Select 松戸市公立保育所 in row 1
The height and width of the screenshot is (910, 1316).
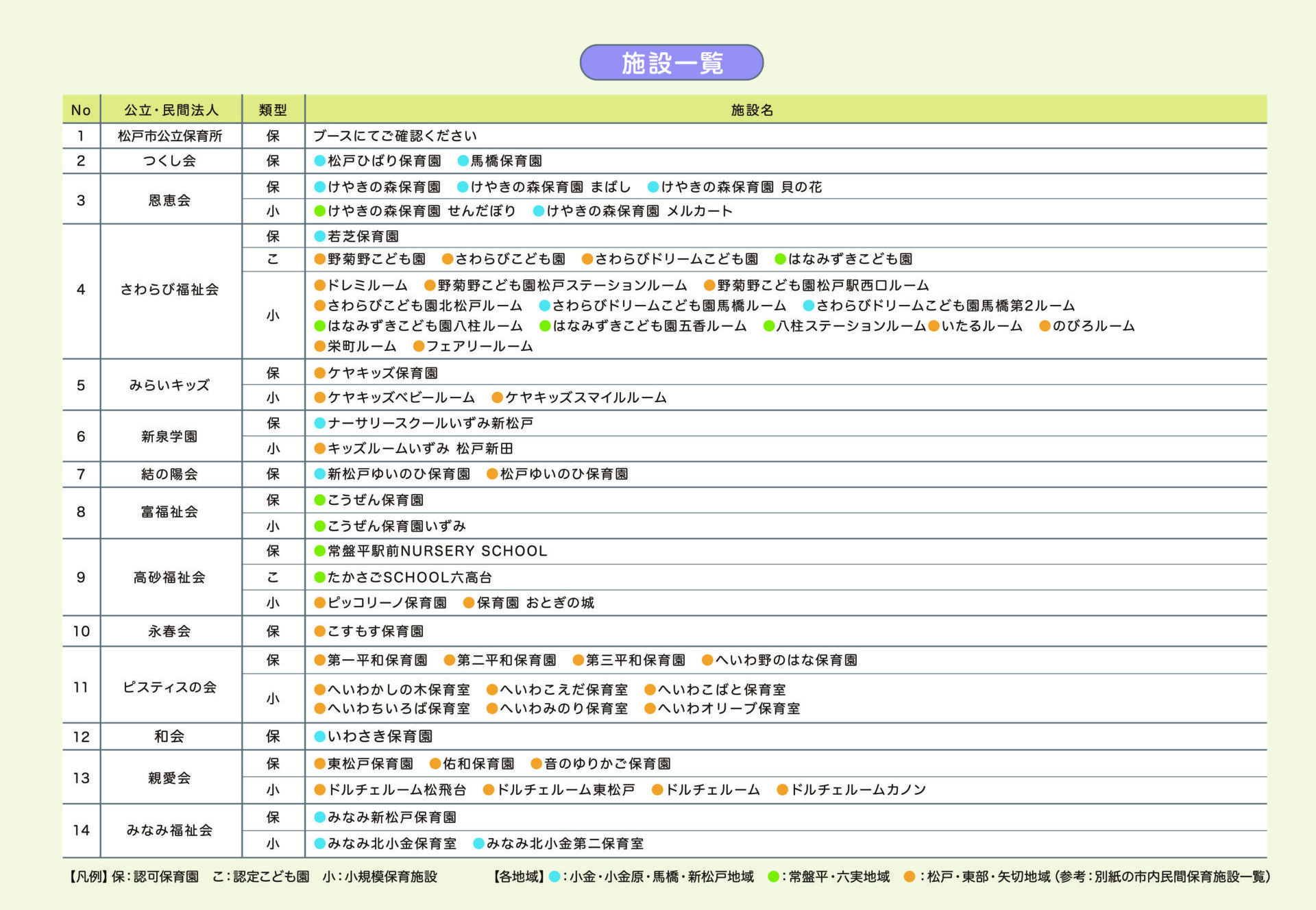tap(170, 136)
